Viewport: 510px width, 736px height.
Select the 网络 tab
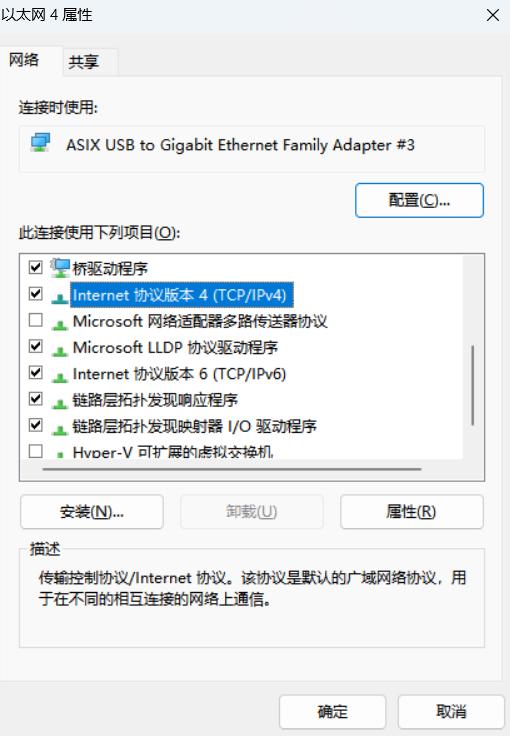(24, 60)
